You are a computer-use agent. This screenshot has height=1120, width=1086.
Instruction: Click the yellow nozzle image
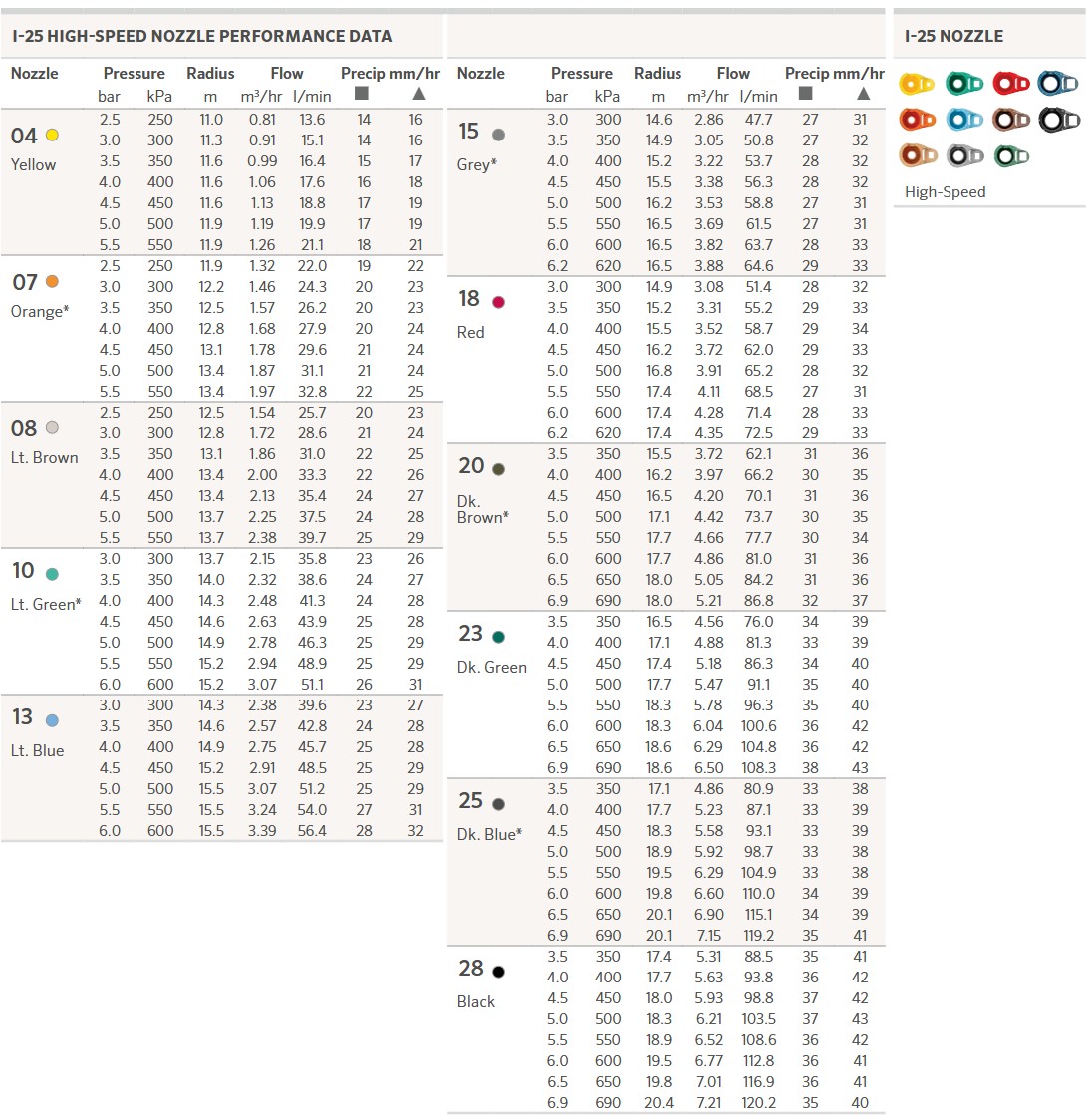917,84
